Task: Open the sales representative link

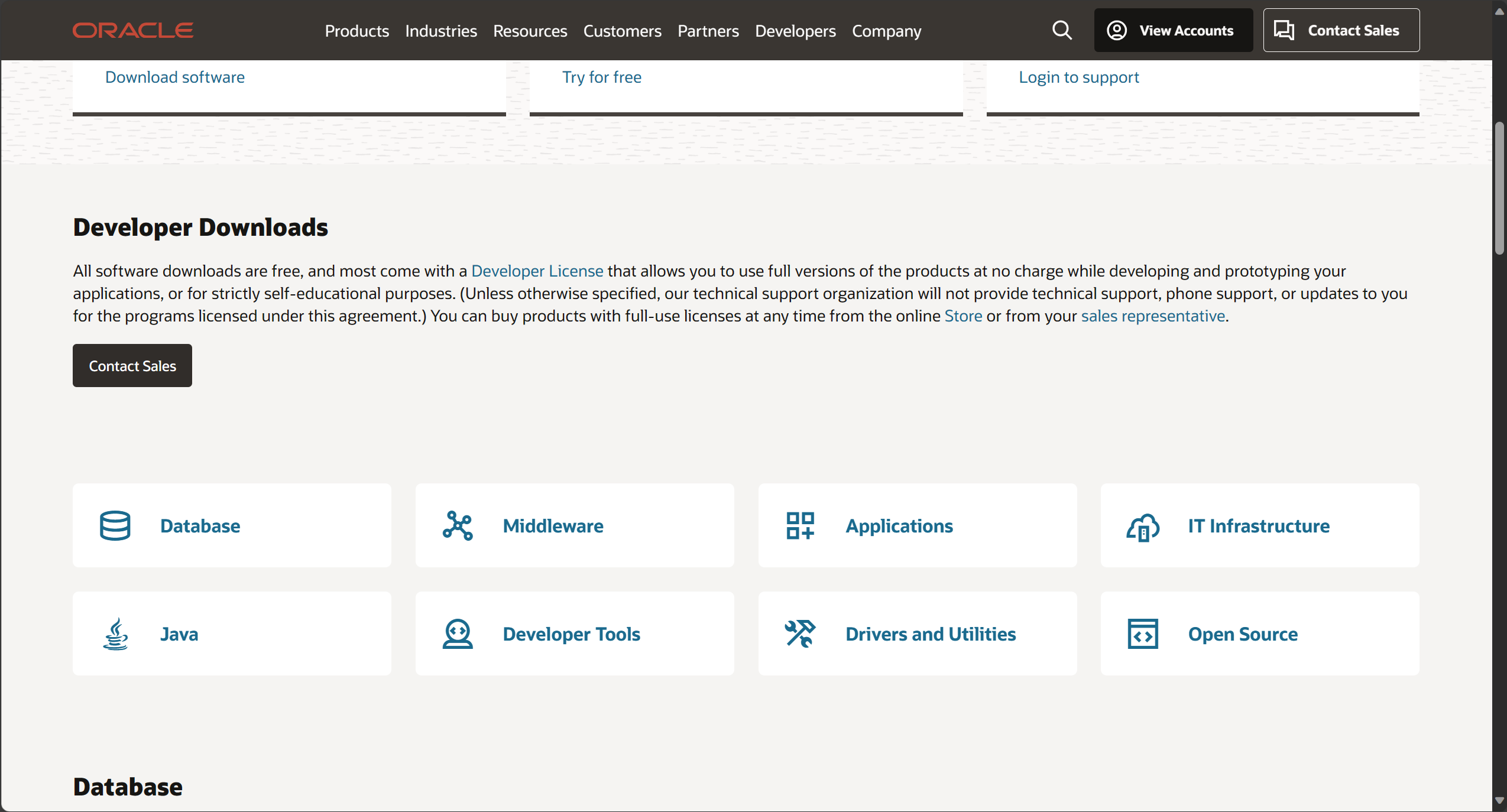Action: point(1153,316)
